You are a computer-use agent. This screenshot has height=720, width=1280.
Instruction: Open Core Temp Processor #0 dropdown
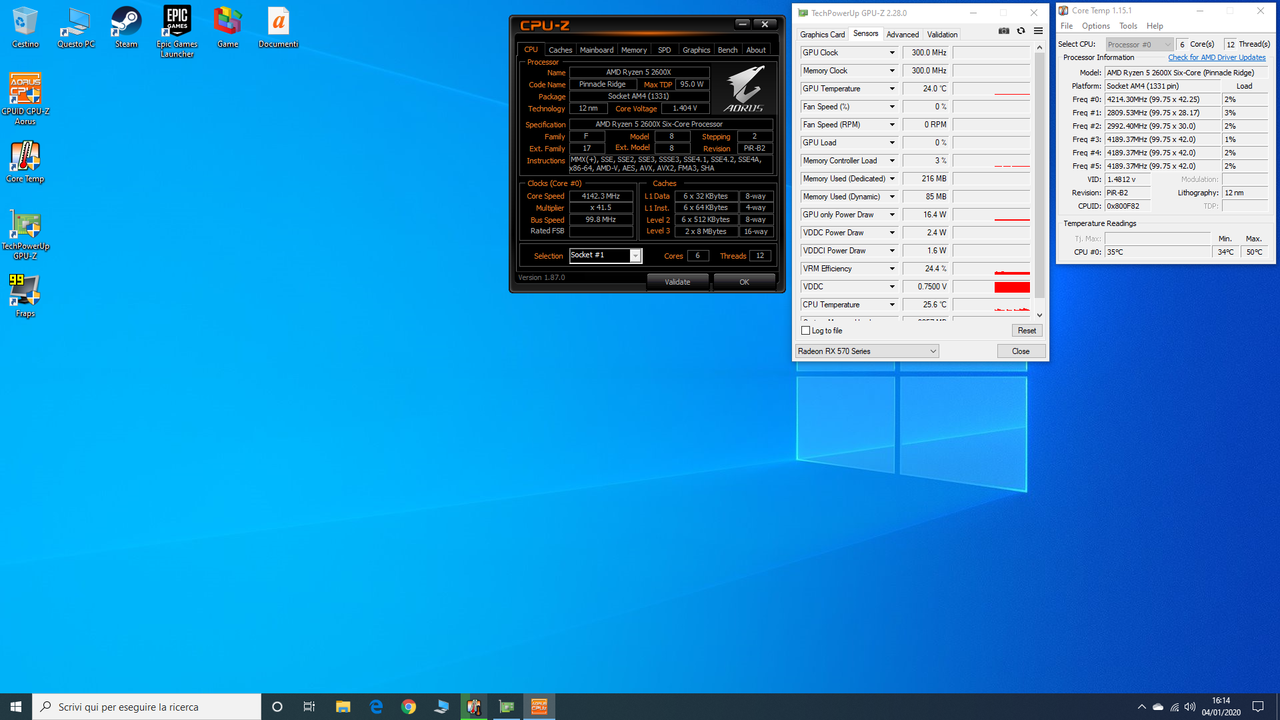(x=1139, y=44)
